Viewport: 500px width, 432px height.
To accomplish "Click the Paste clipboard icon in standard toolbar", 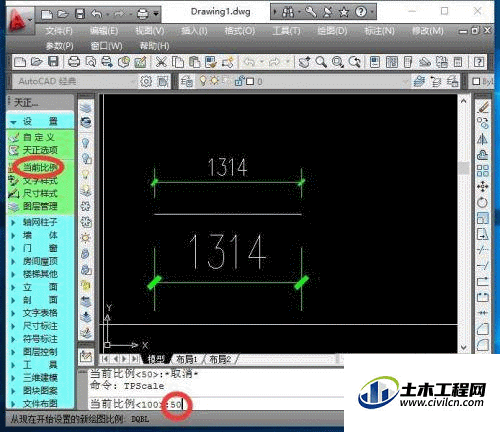I will coord(194,62).
